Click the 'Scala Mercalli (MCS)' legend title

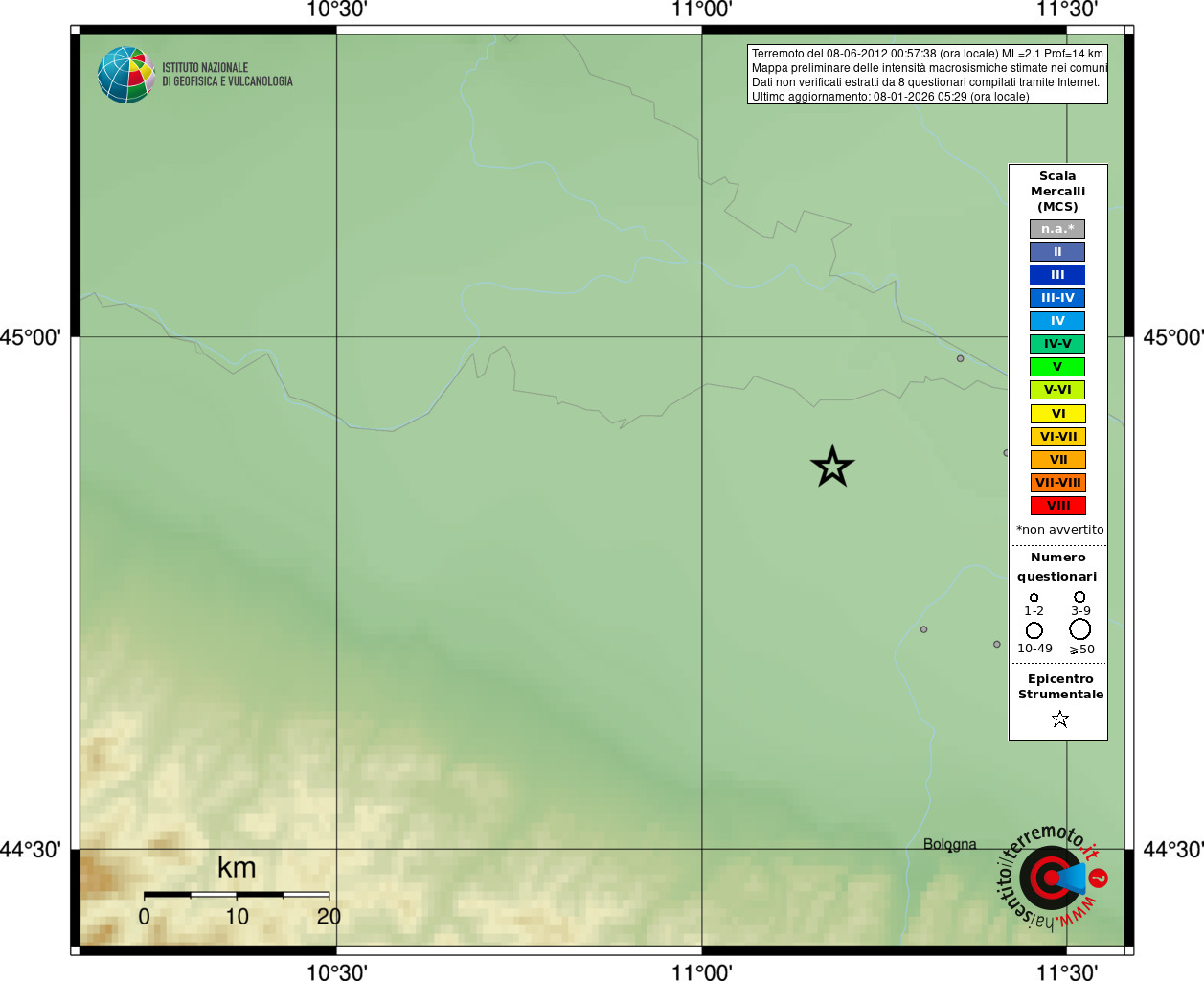[1057, 192]
